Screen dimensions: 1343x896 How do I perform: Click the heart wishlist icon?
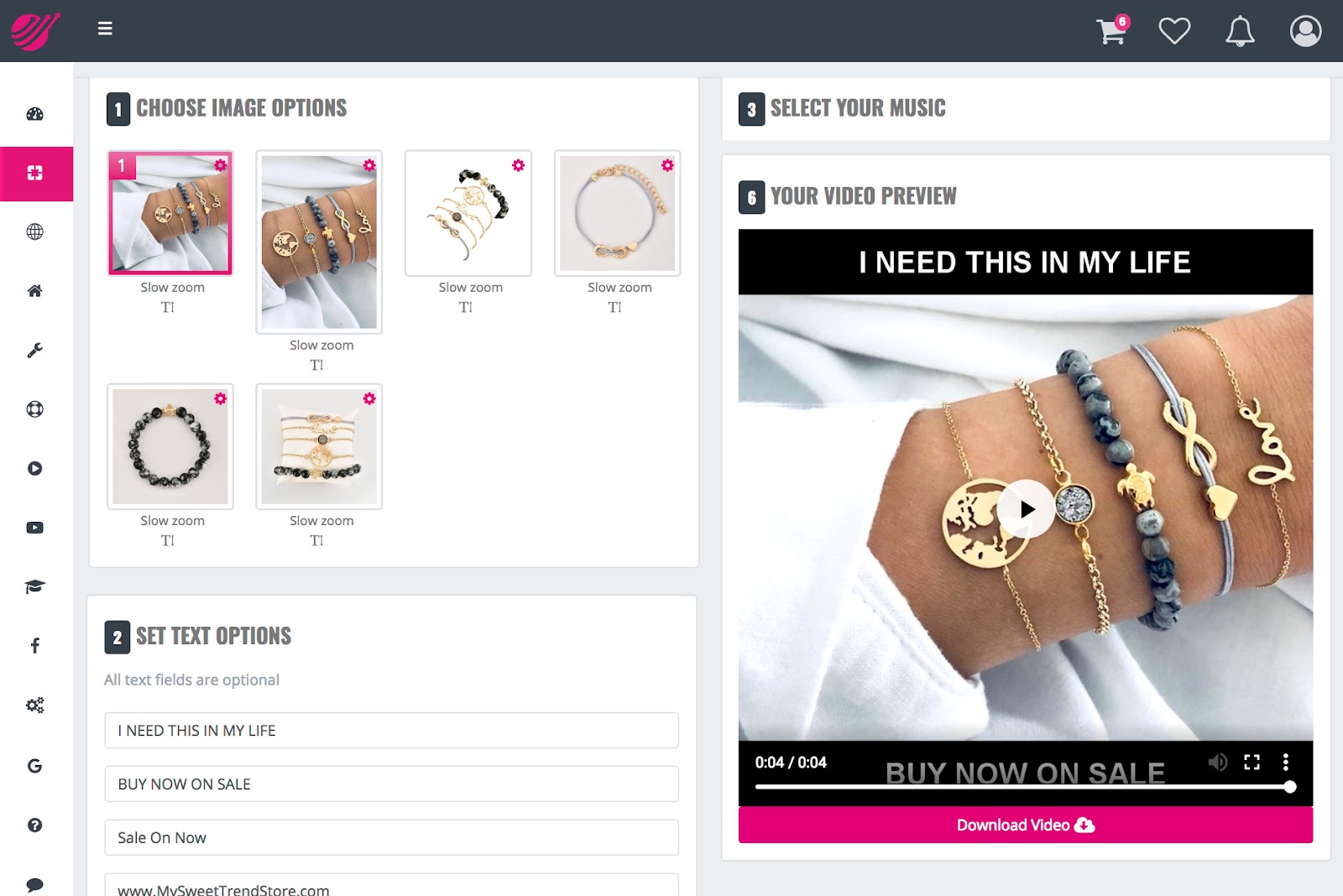(1174, 31)
